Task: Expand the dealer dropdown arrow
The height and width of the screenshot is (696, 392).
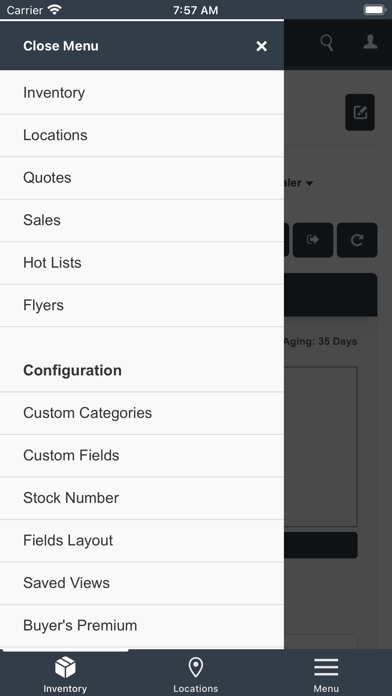Action: pos(309,183)
